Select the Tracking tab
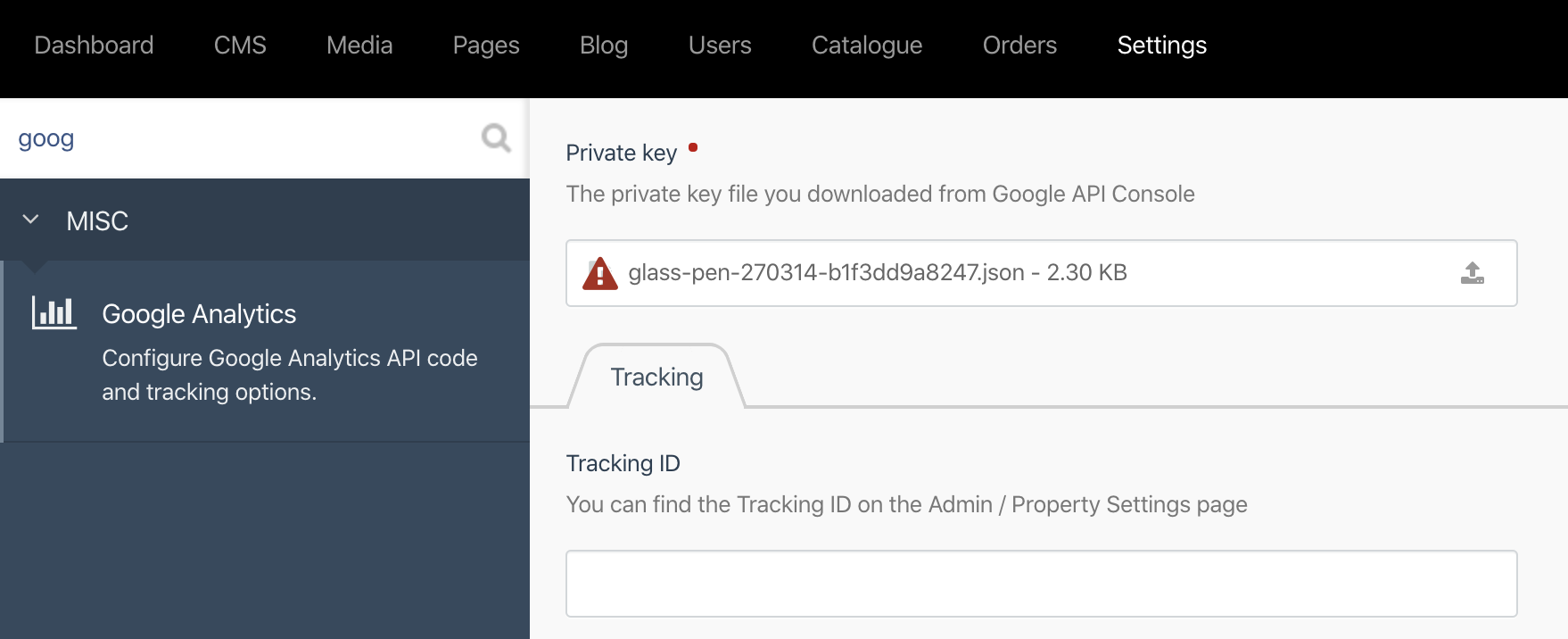1568x639 pixels. pyautogui.click(x=656, y=377)
